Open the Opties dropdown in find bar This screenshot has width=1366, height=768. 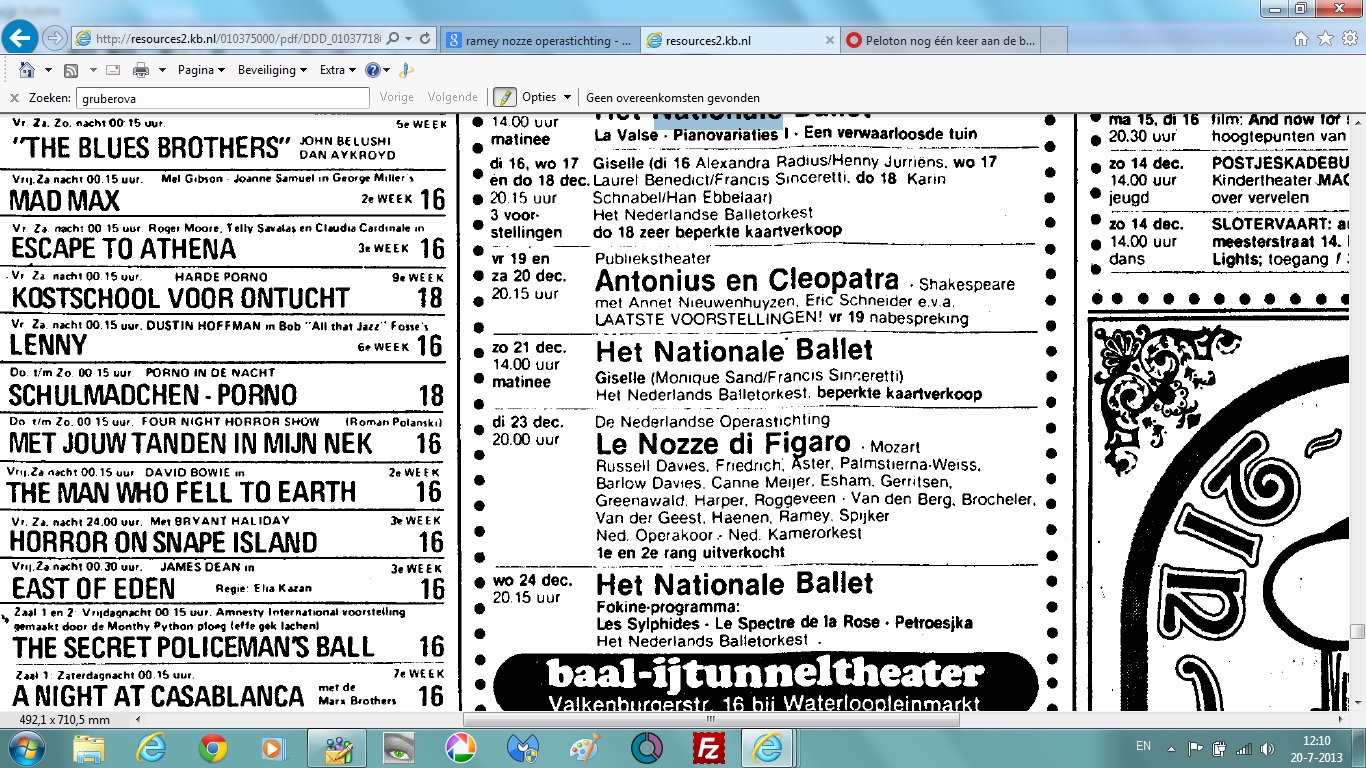click(546, 98)
